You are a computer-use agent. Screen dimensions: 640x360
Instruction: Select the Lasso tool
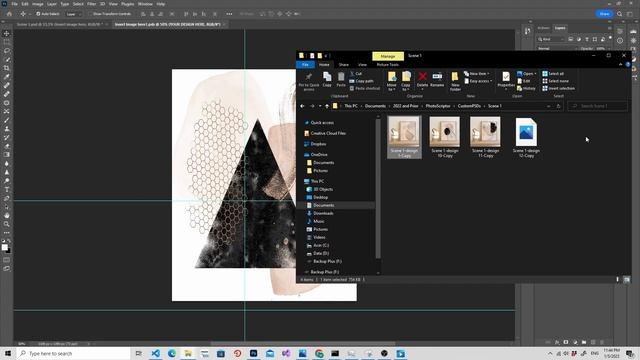tap(7, 51)
